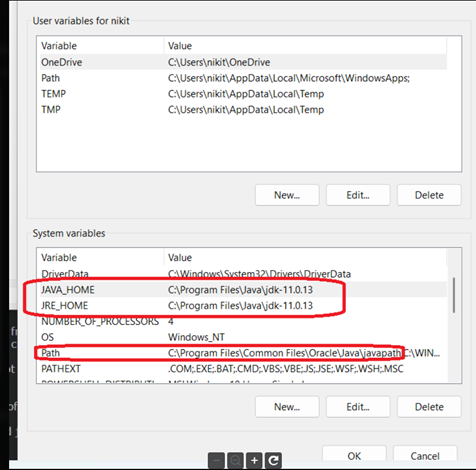Select the OneDrive user variable
The height and width of the screenshot is (470, 476).
(x=243, y=62)
